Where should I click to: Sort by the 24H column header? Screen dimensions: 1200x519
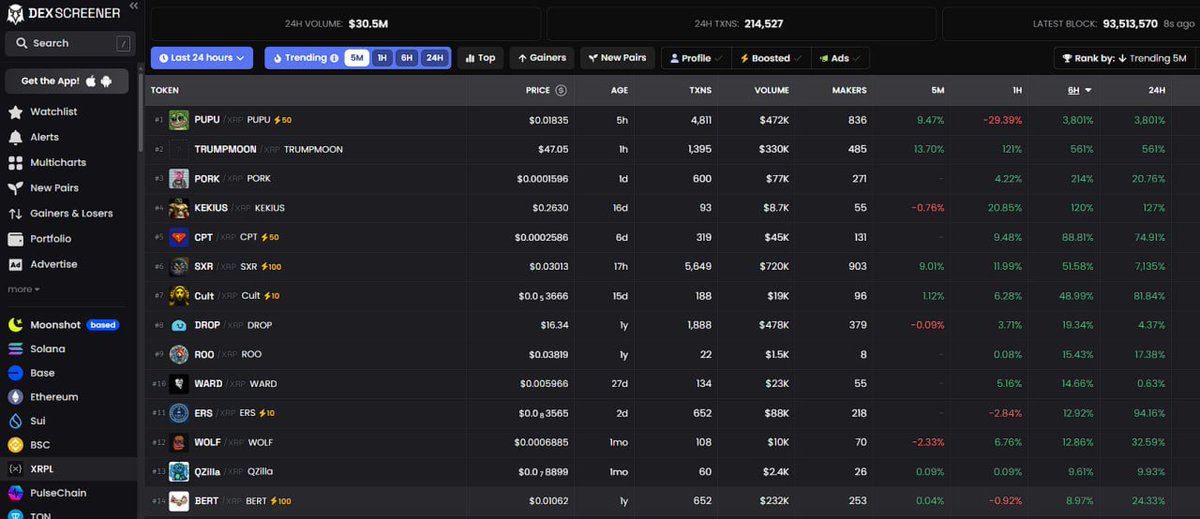point(1157,91)
